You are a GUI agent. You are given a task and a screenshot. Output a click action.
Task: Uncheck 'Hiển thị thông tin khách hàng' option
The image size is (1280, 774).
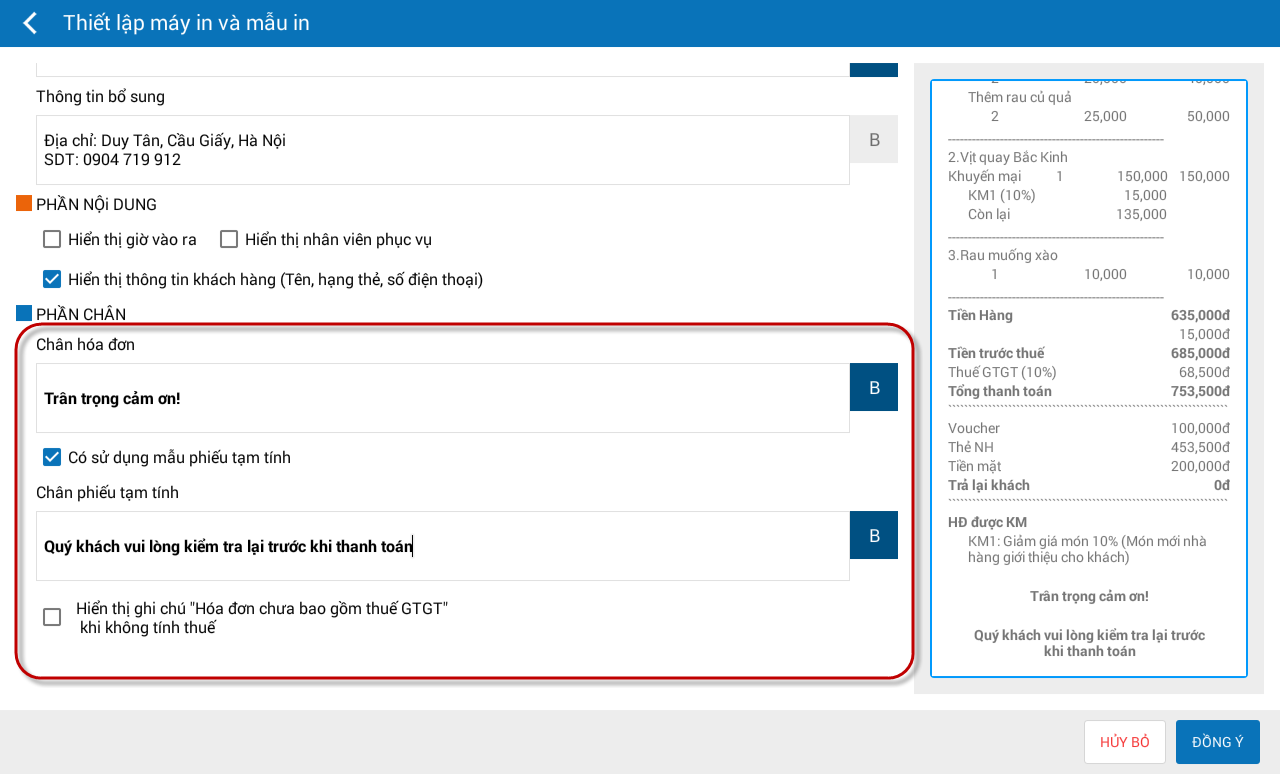point(52,279)
